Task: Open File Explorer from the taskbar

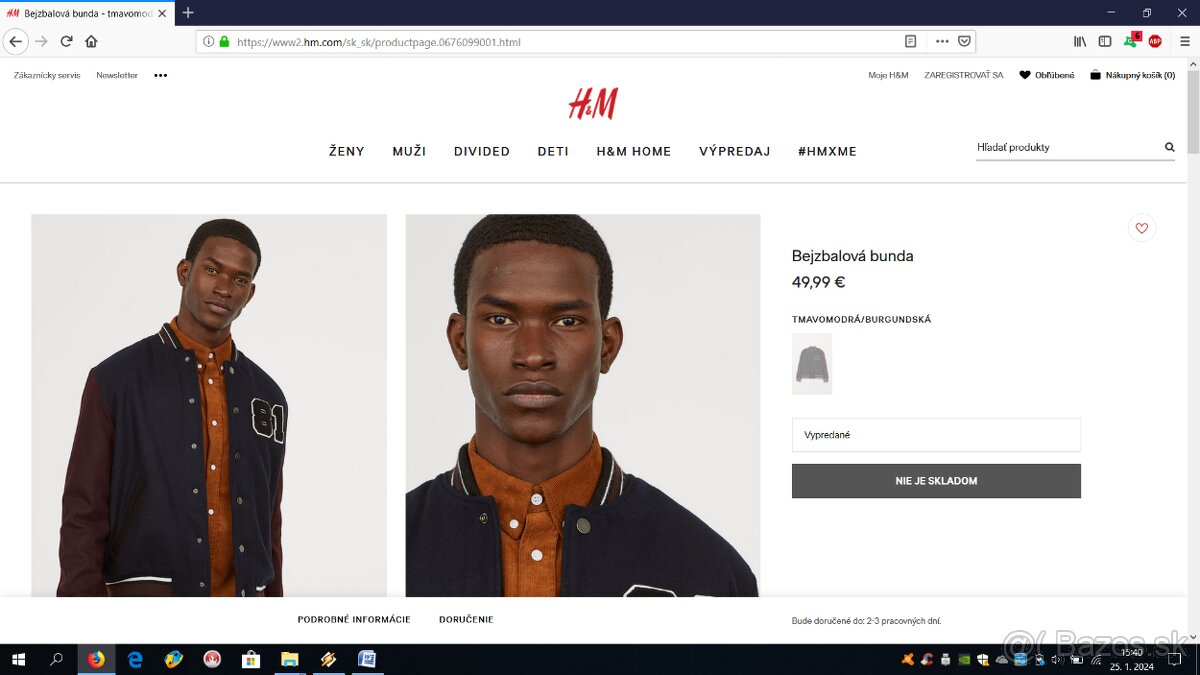Action: (290, 659)
